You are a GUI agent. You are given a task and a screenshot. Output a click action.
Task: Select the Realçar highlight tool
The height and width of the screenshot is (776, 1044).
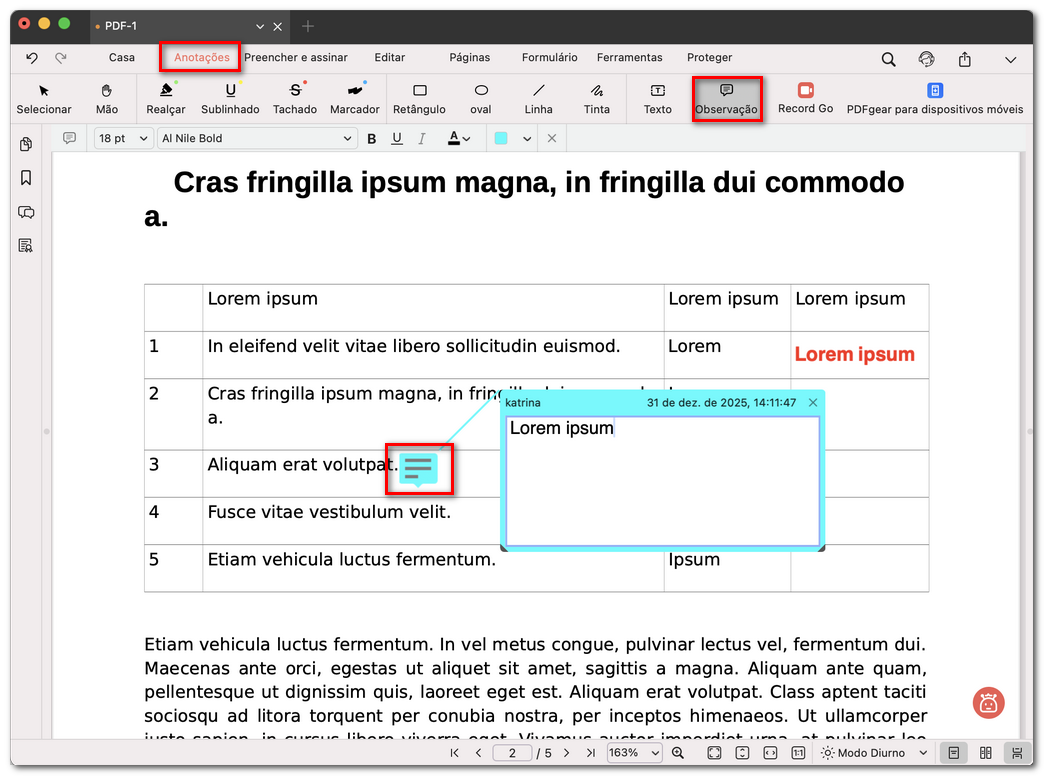[166, 98]
